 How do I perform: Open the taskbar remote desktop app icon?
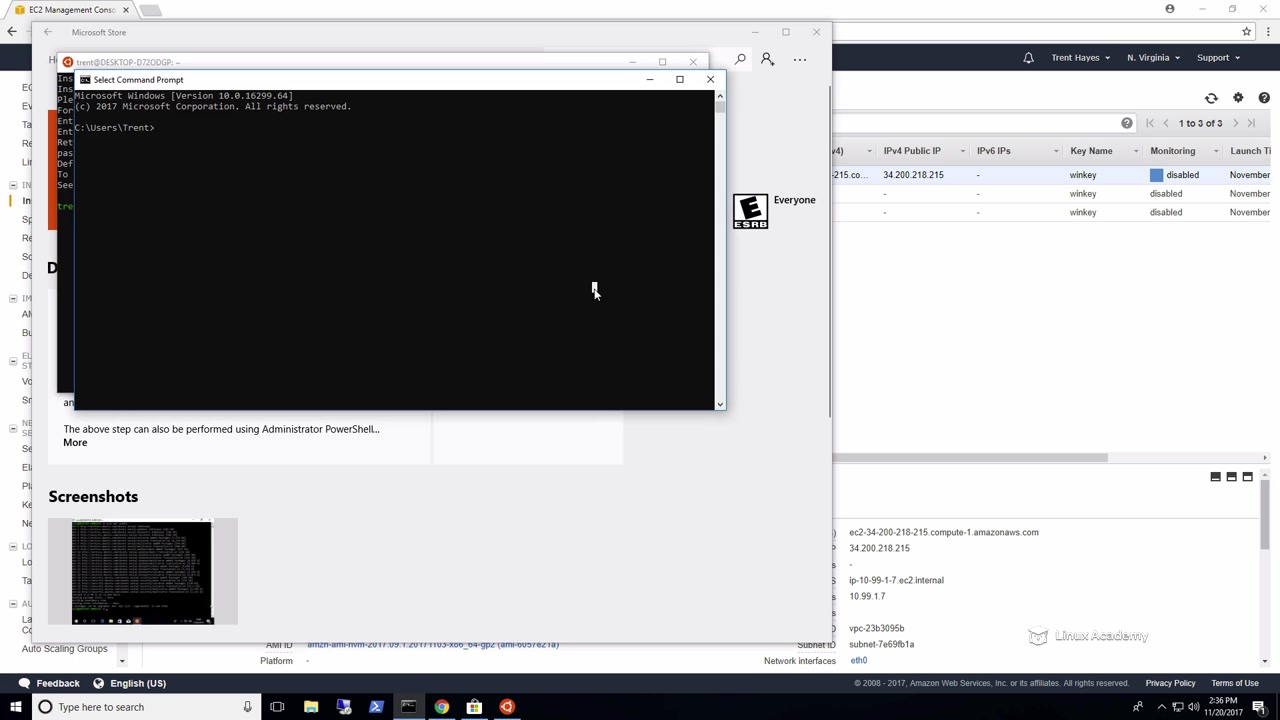click(344, 707)
